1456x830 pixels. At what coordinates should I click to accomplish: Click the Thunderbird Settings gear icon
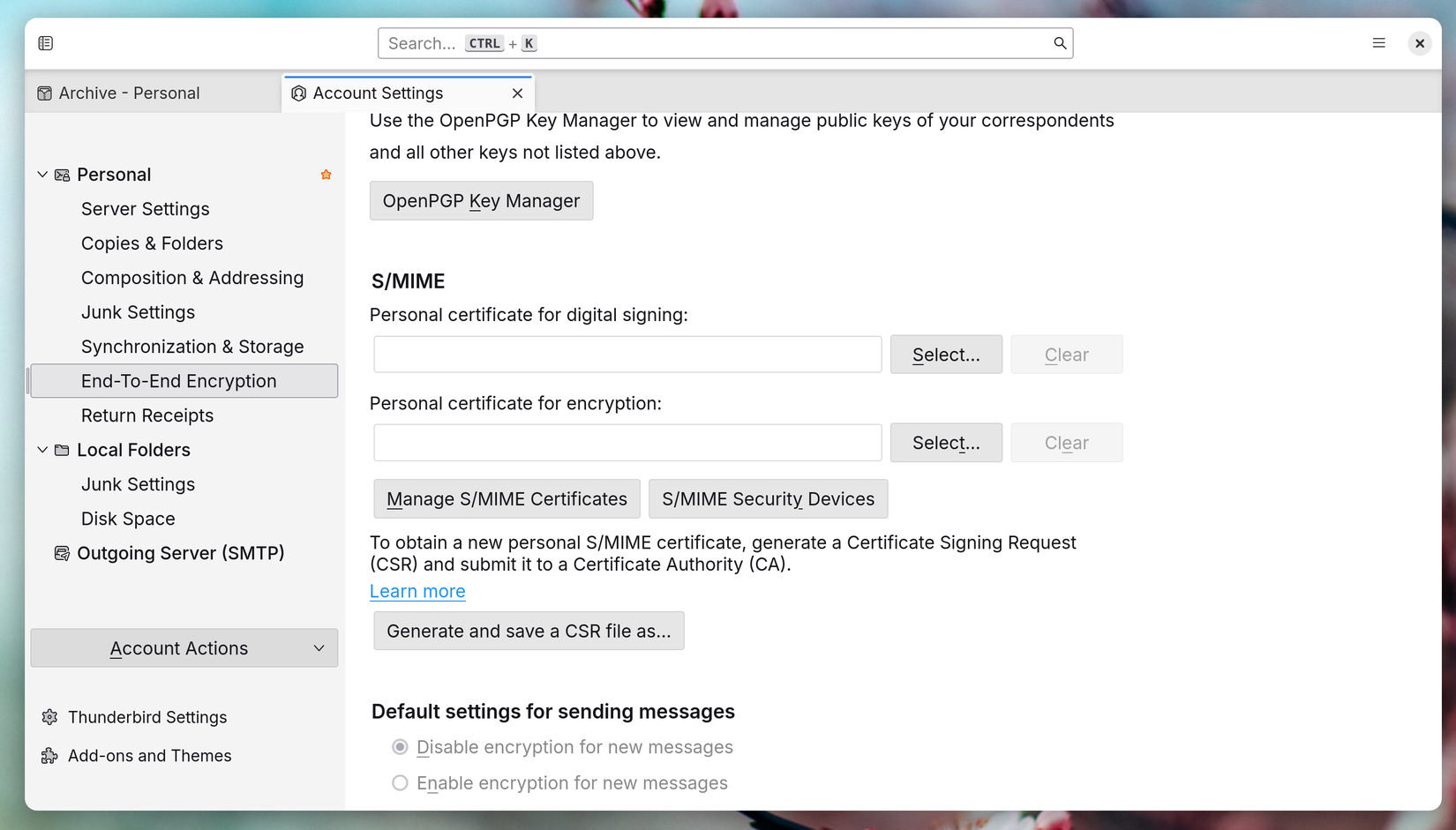pyautogui.click(x=49, y=717)
